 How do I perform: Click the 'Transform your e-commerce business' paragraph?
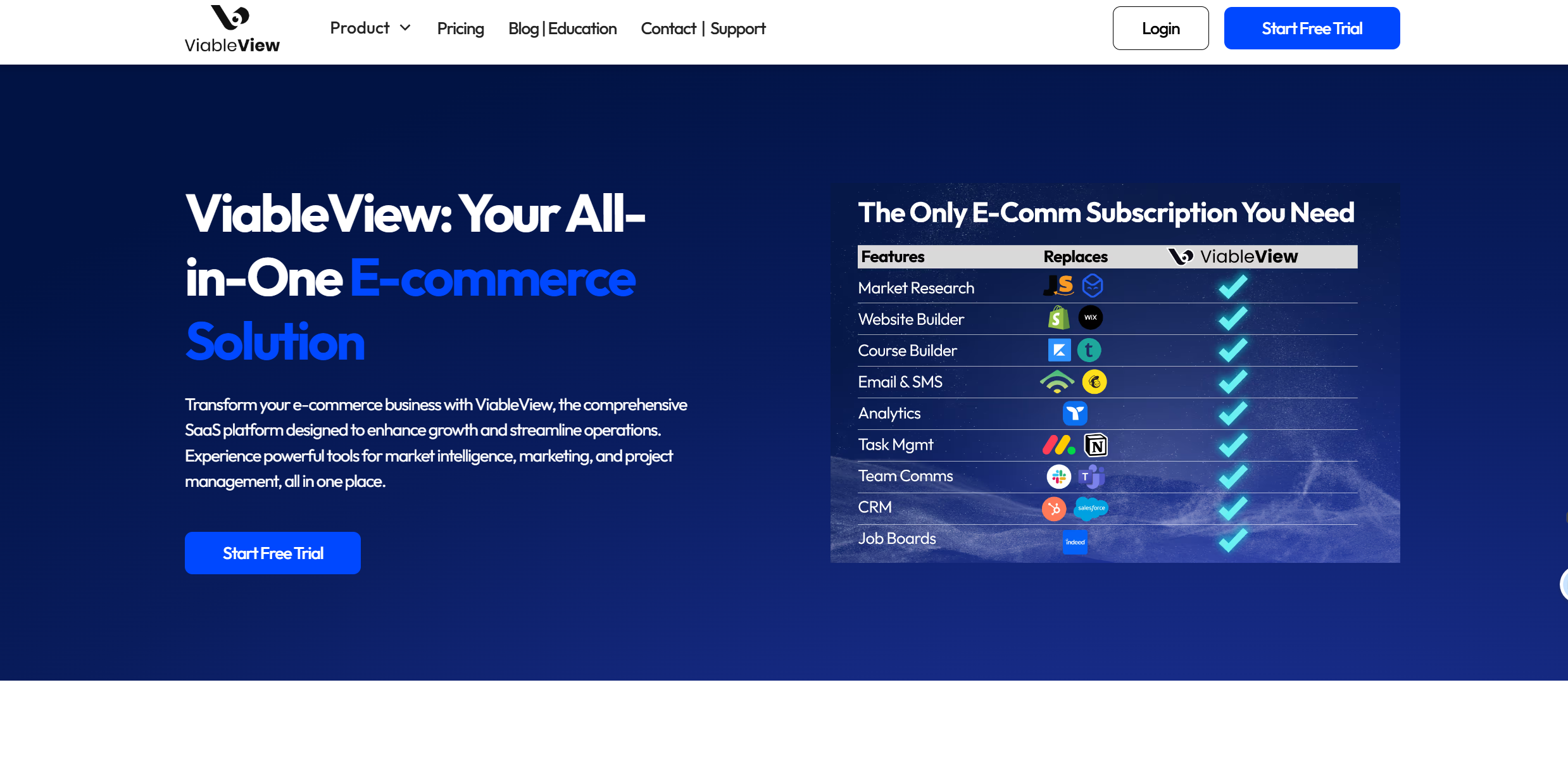click(x=436, y=443)
